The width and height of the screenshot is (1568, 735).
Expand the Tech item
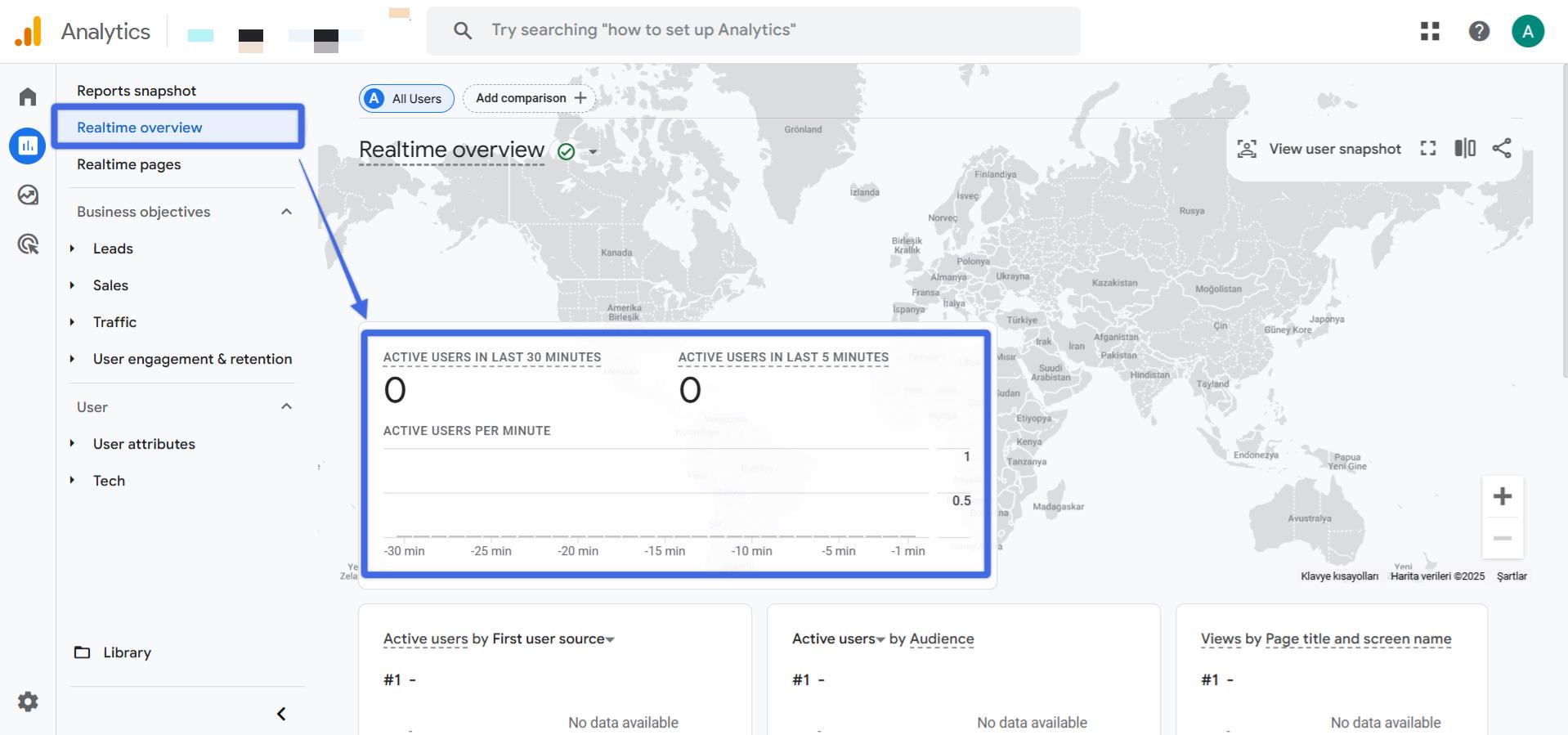click(72, 481)
